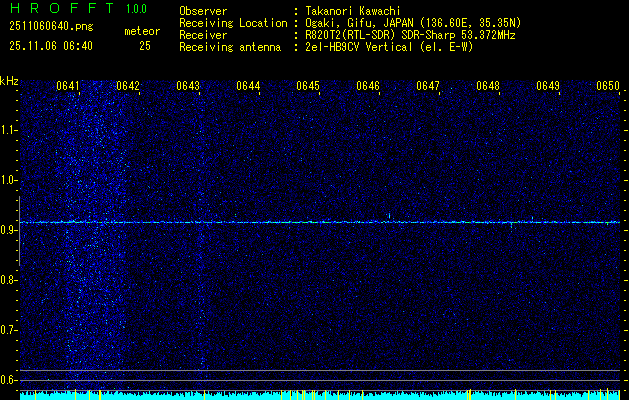Click the date stamp 25.11.06 06:40
The width and height of the screenshot is (629, 400).
51,46
